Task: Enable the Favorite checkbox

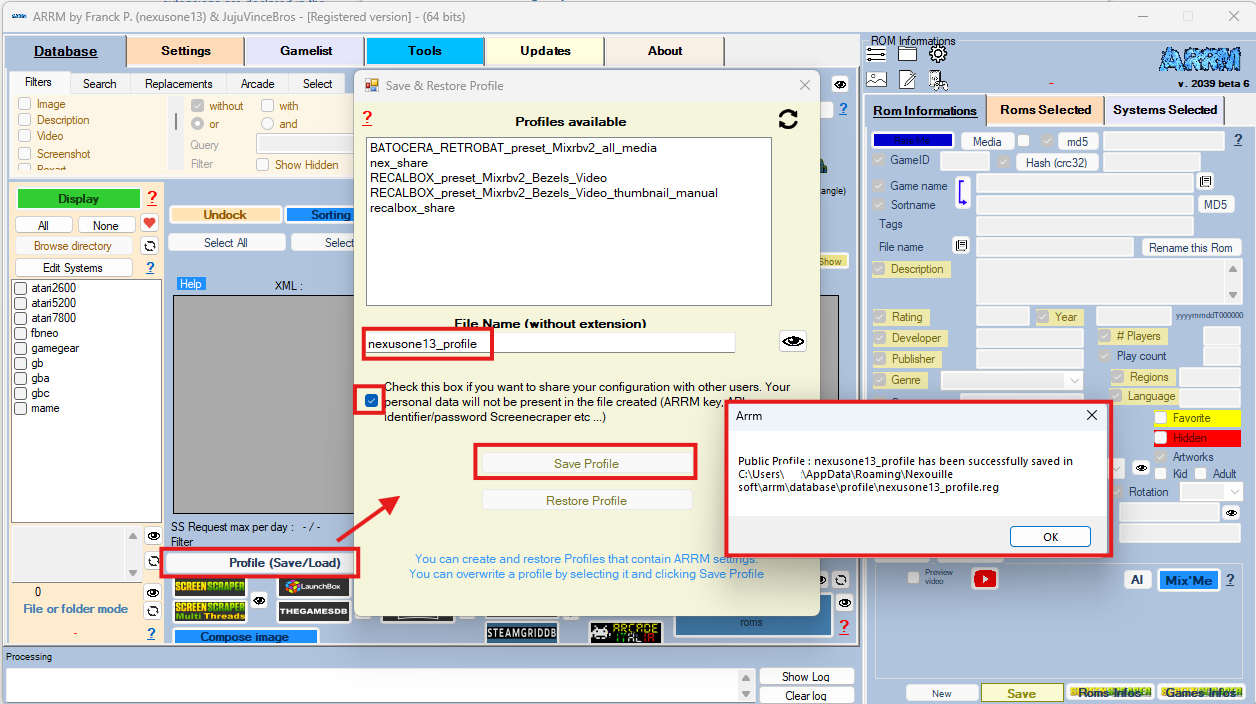Action: (1161, 418)
